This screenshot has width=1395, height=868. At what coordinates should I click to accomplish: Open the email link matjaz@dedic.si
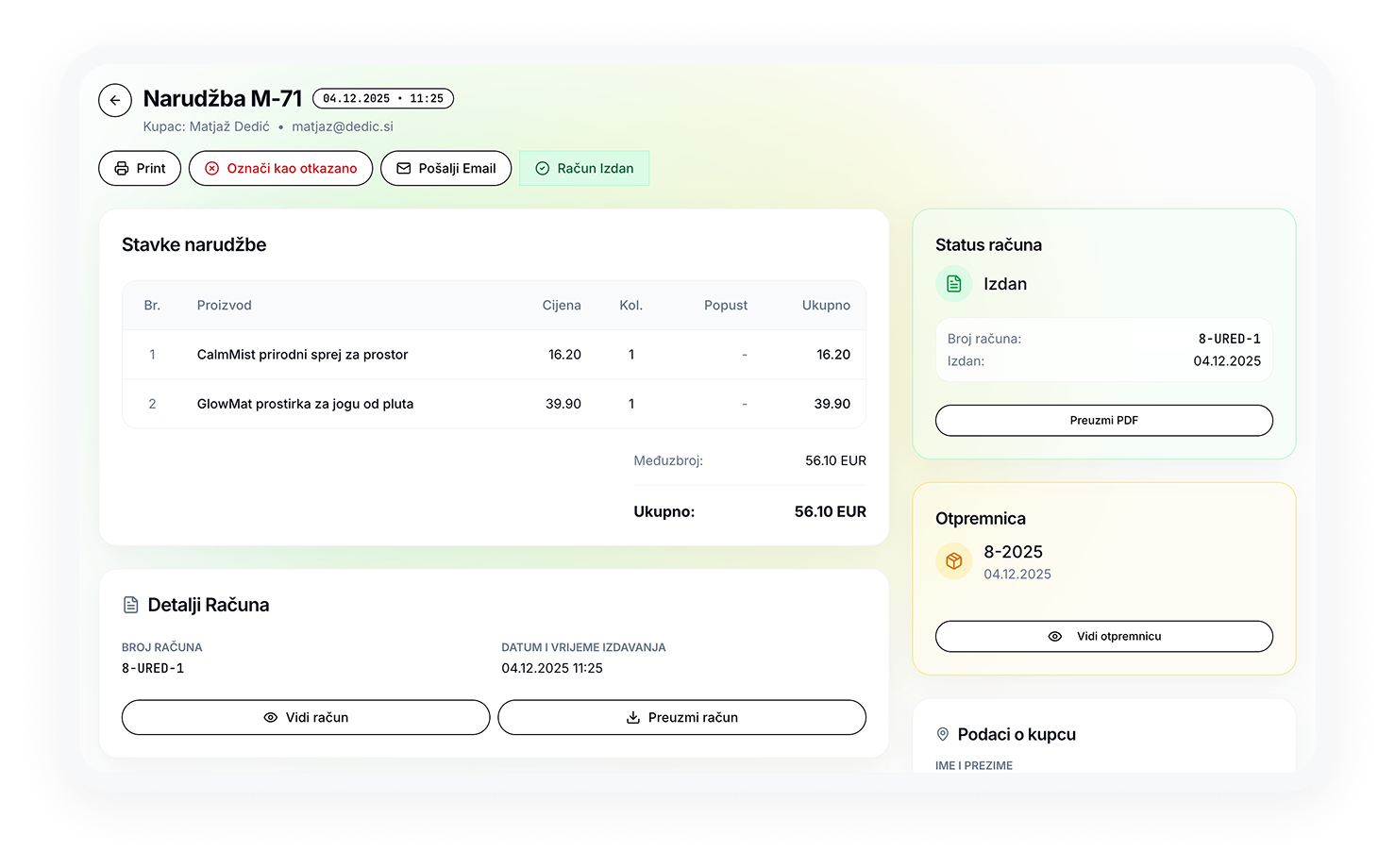click(344, 126)
